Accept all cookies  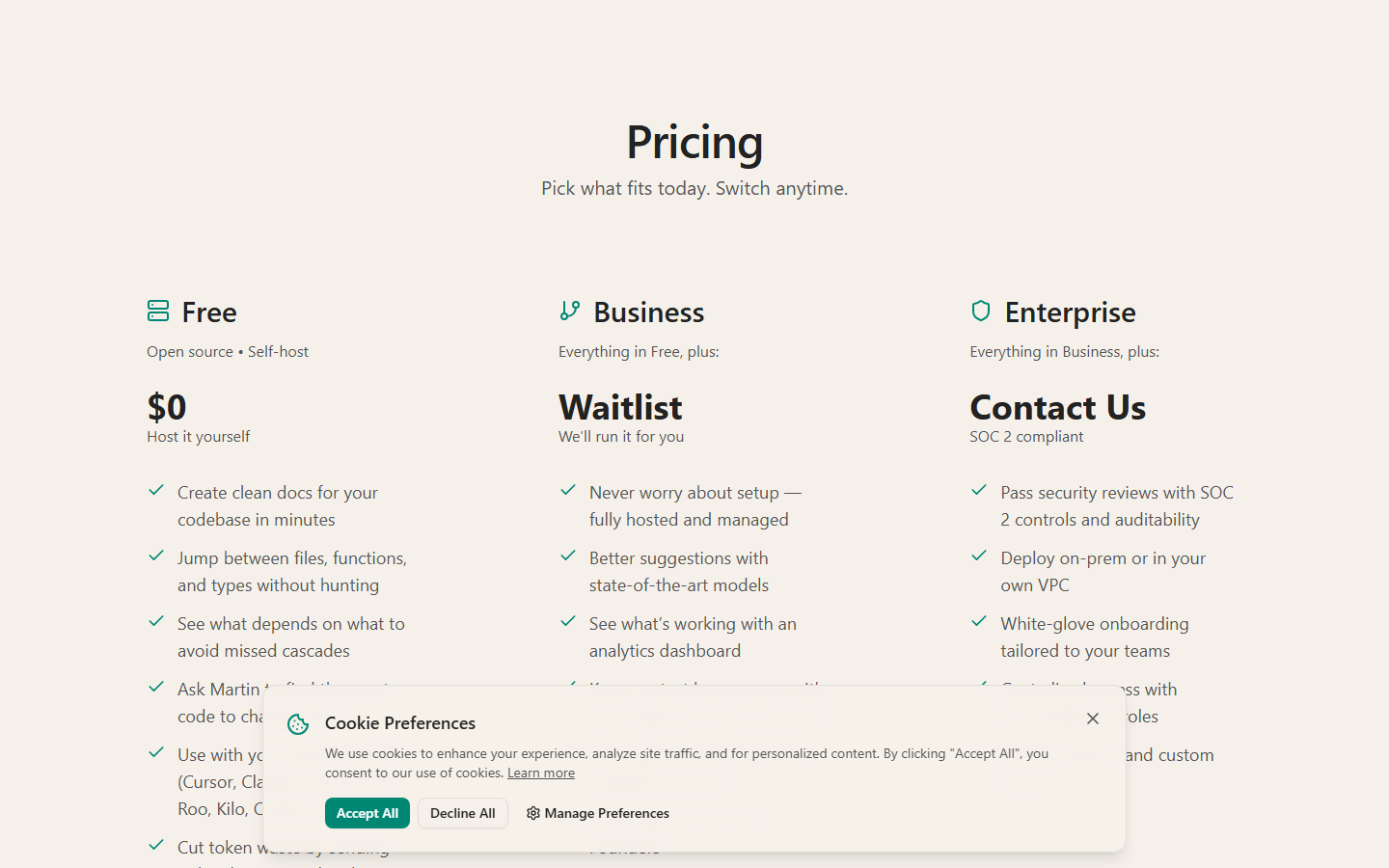(x=368, y=813)
